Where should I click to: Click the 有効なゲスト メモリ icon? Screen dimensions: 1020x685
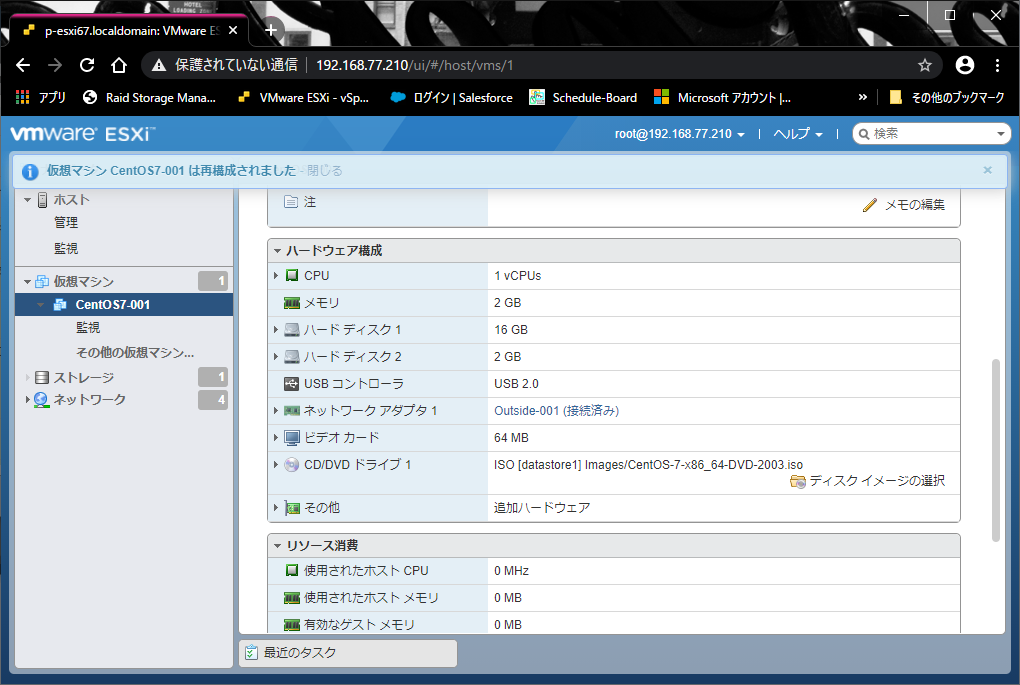[x=292, y=625]
